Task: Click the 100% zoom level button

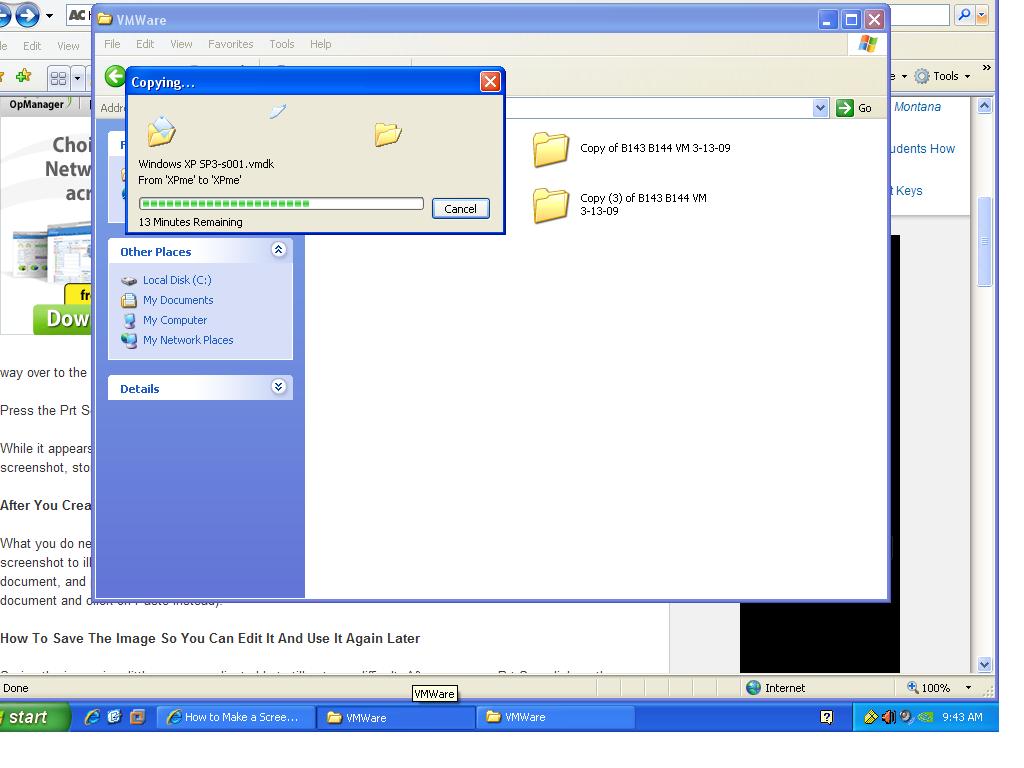Action: [928, 688]
